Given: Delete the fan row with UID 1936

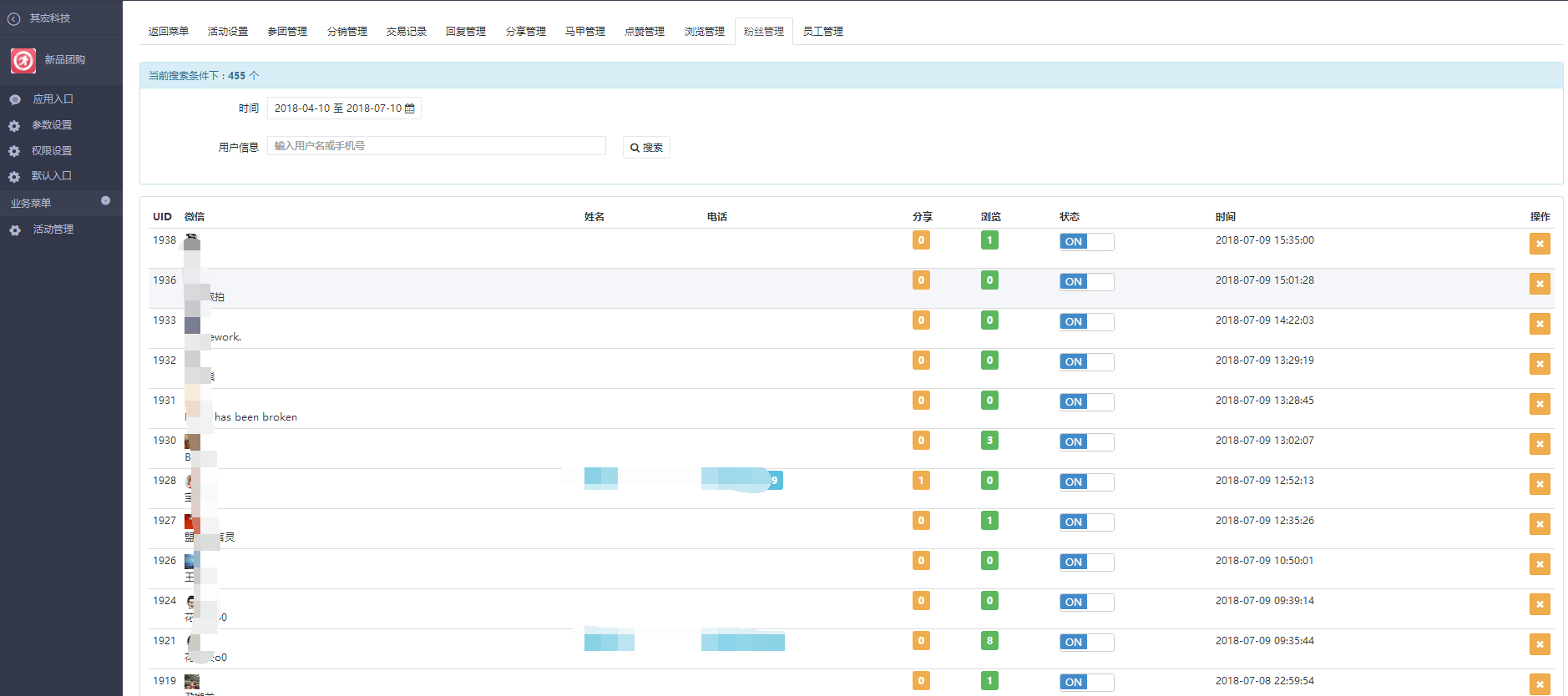Looking at the screenshot, I should 1540,284.
